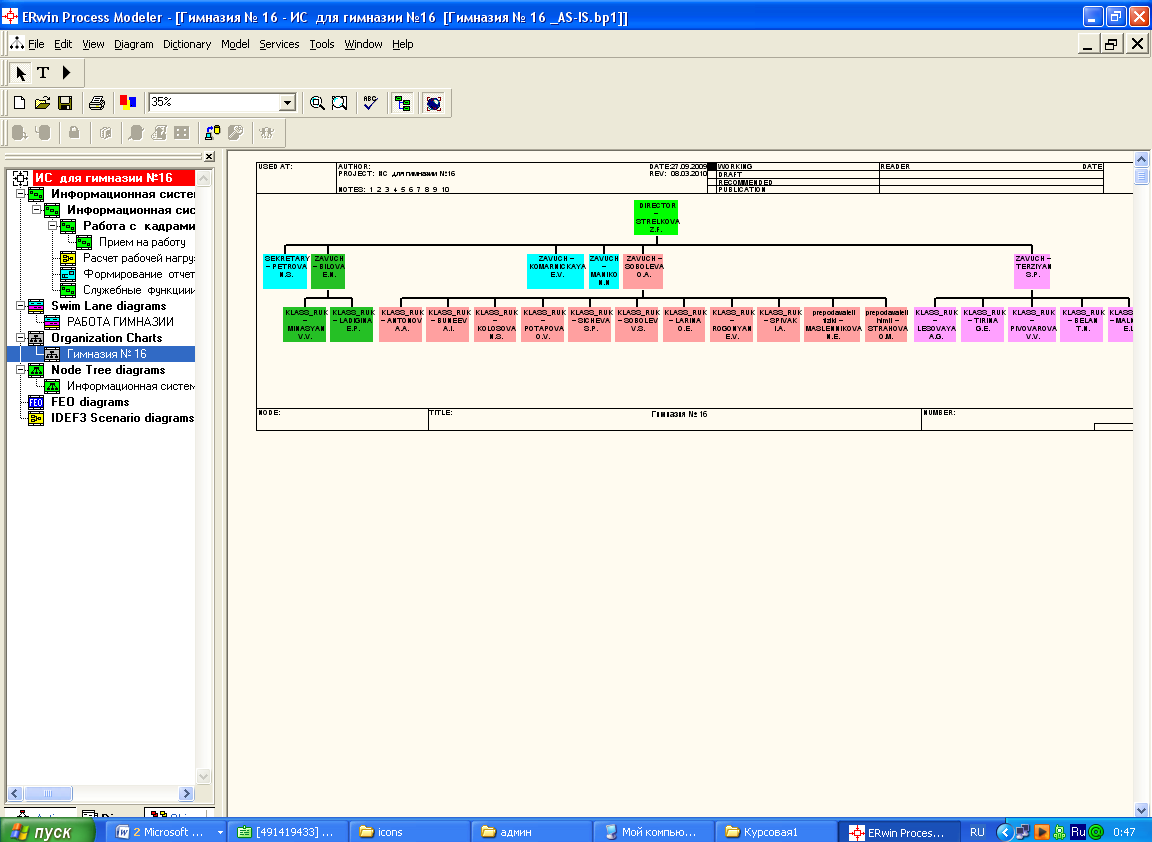Click the DIRECTOR Strelkova org box
Screen dimensions: 1152x842
click(656, 217)
